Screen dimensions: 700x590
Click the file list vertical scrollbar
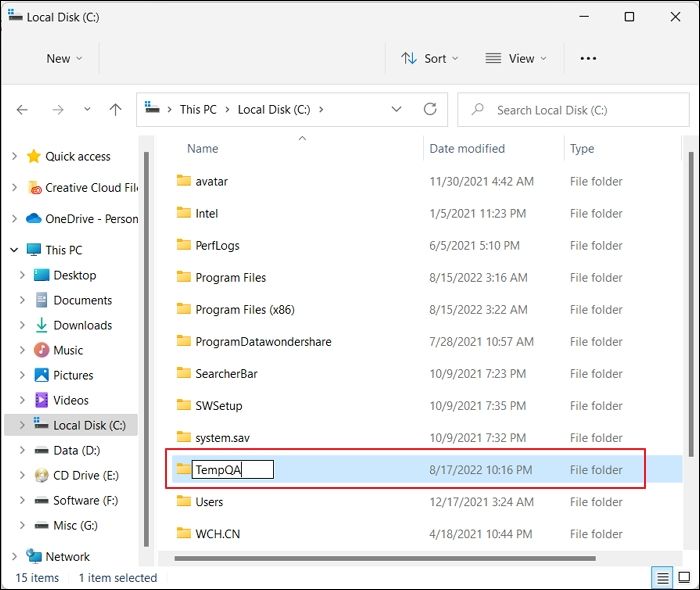coord(691,303)
